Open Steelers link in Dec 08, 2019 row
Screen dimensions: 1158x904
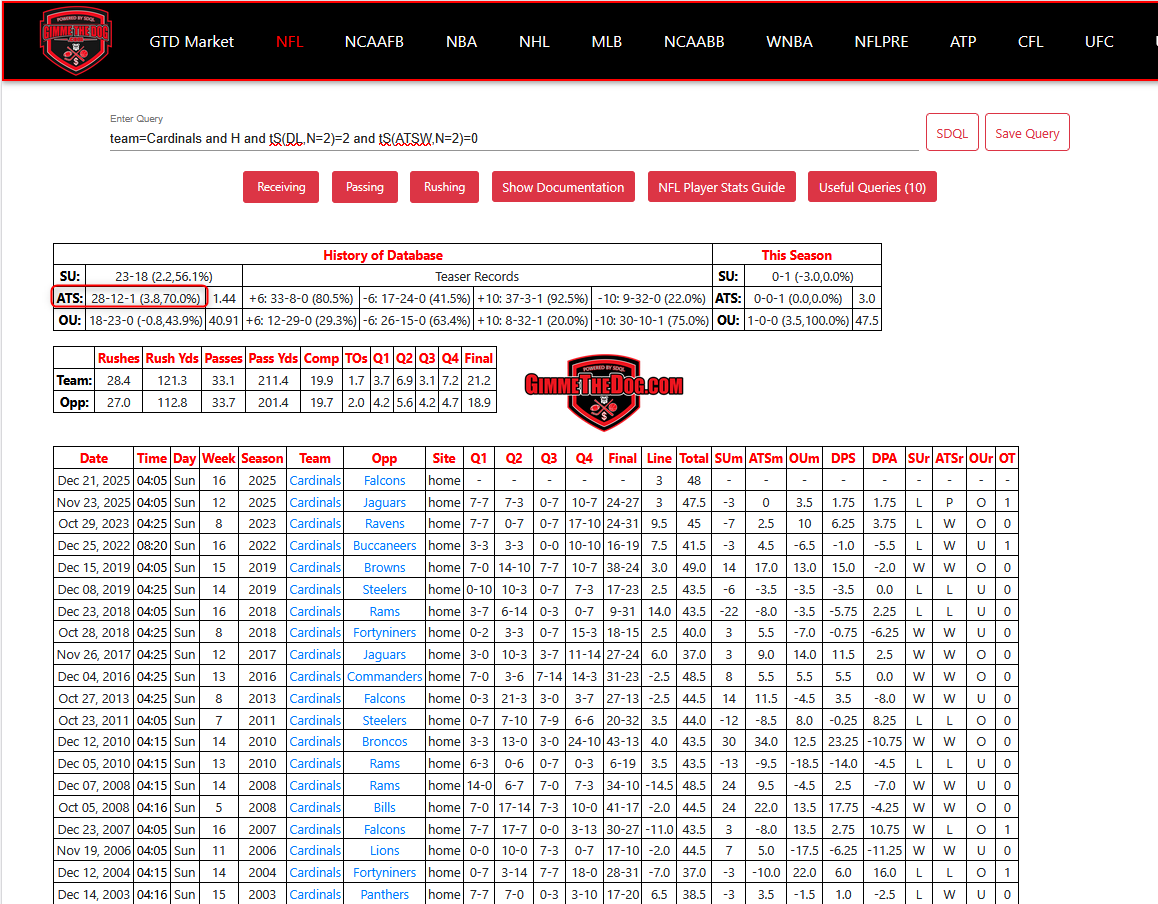(x=384, y=589)
